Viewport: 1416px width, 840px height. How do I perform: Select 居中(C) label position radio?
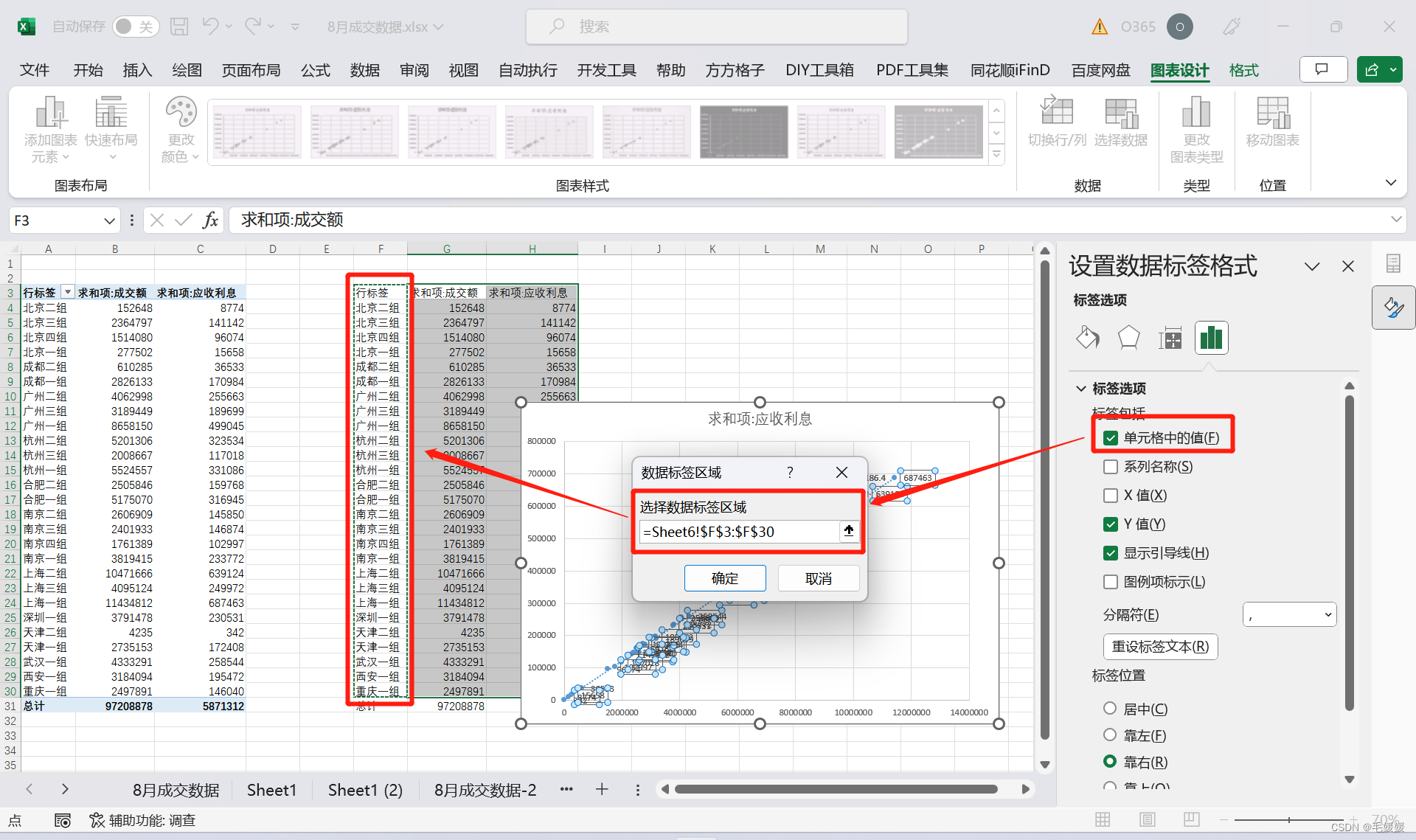pyautogui.click(x=1110, y=708)
